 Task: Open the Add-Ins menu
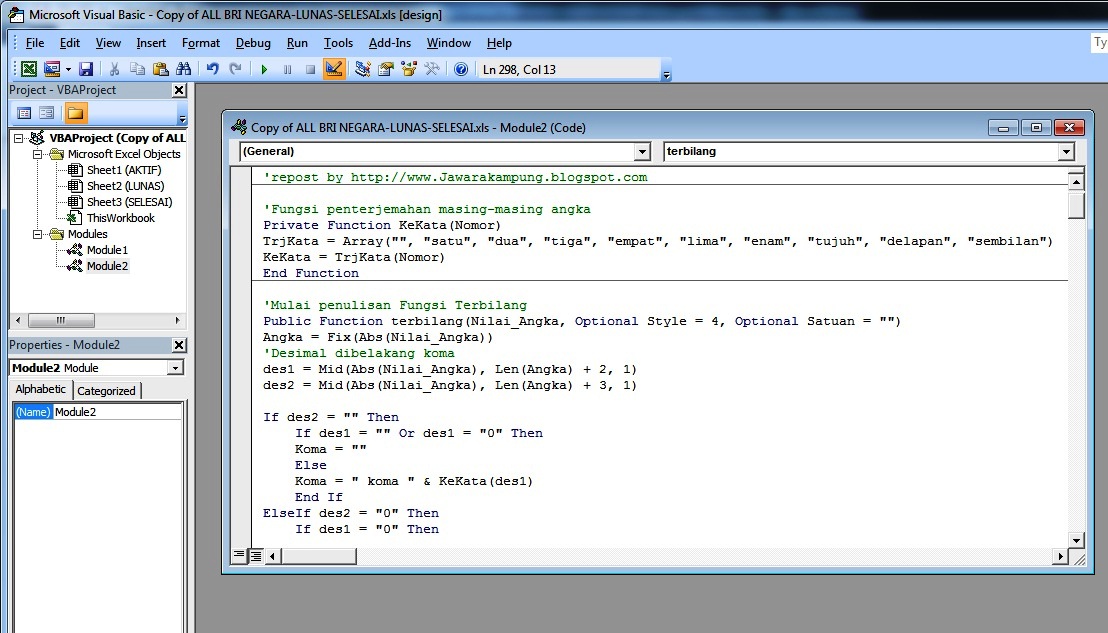click(x=389, y=43)
